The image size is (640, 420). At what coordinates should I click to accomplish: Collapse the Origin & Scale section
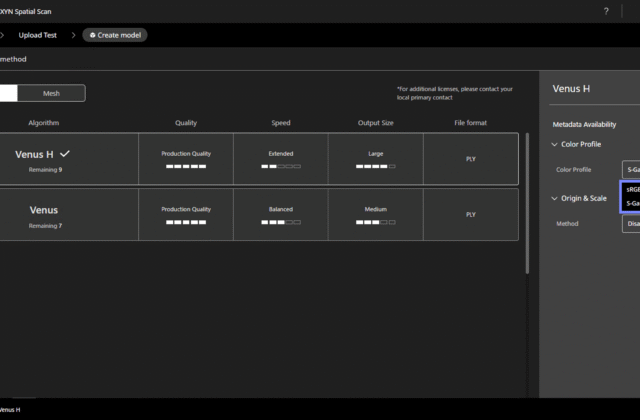pos(554,198)
